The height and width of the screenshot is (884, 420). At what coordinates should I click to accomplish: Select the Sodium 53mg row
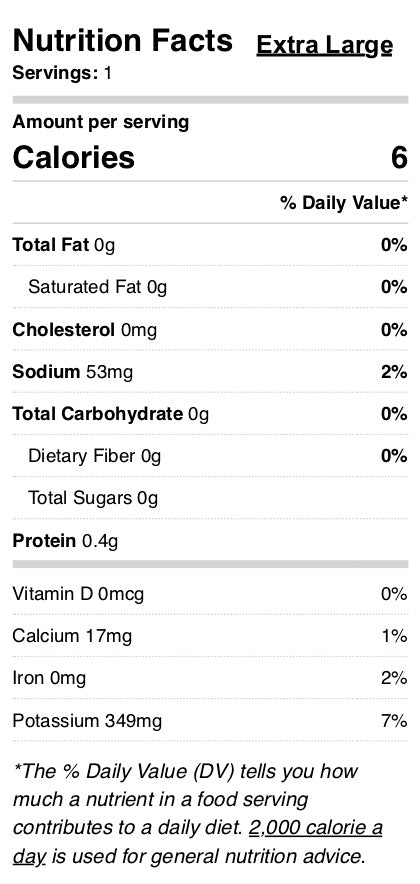click(210, 372)
